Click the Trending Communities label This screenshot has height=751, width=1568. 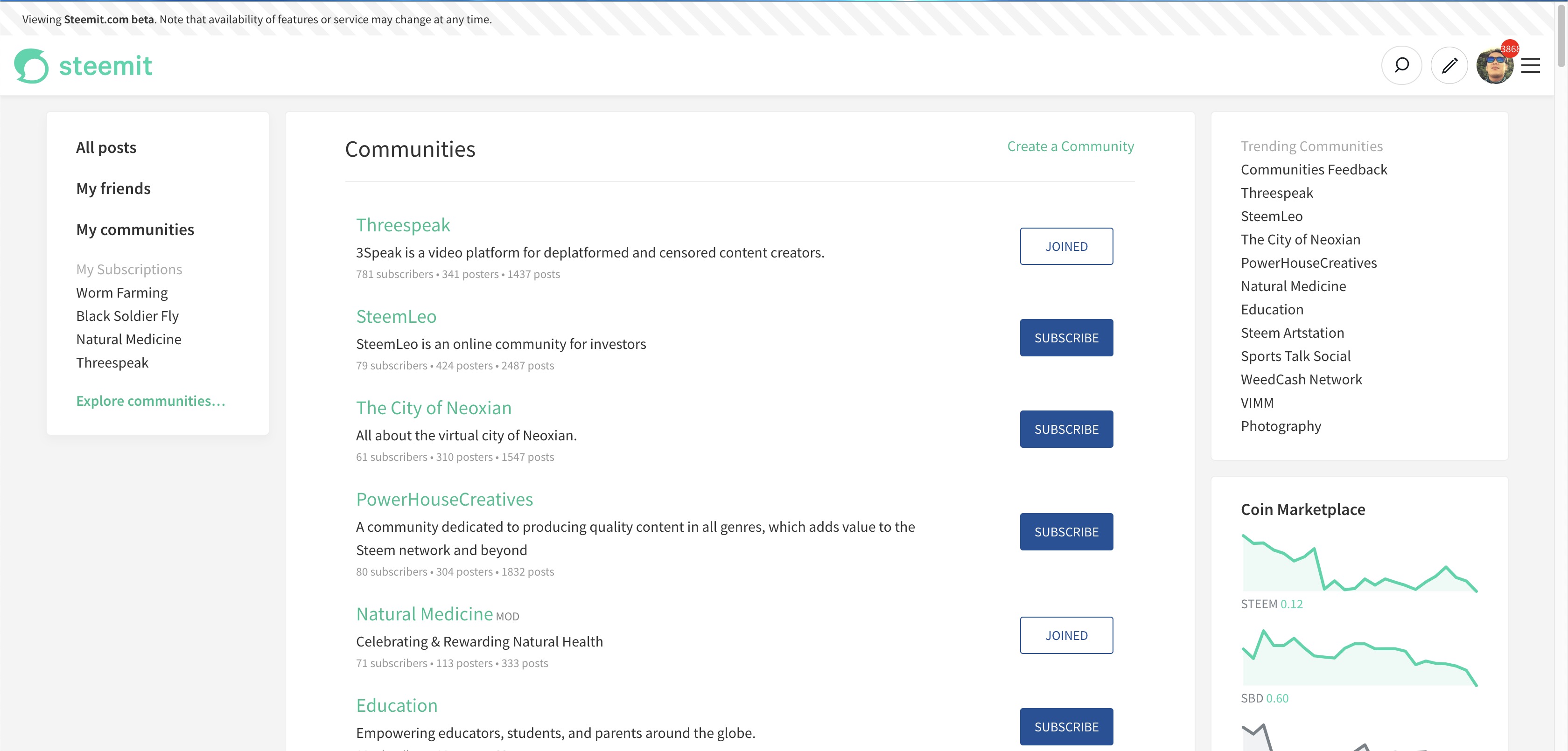point(1312,146)
